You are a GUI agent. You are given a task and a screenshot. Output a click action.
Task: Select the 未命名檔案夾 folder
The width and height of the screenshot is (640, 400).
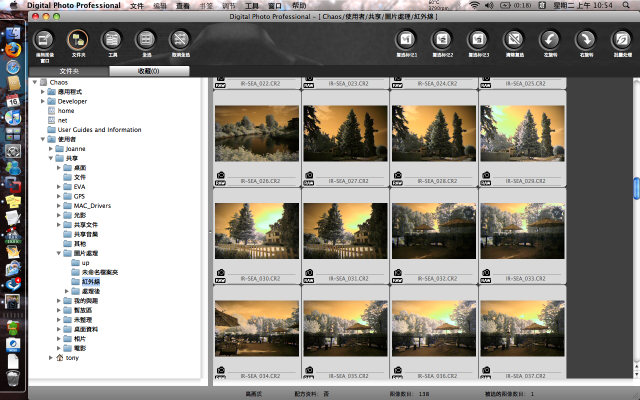tap(100, 272)
